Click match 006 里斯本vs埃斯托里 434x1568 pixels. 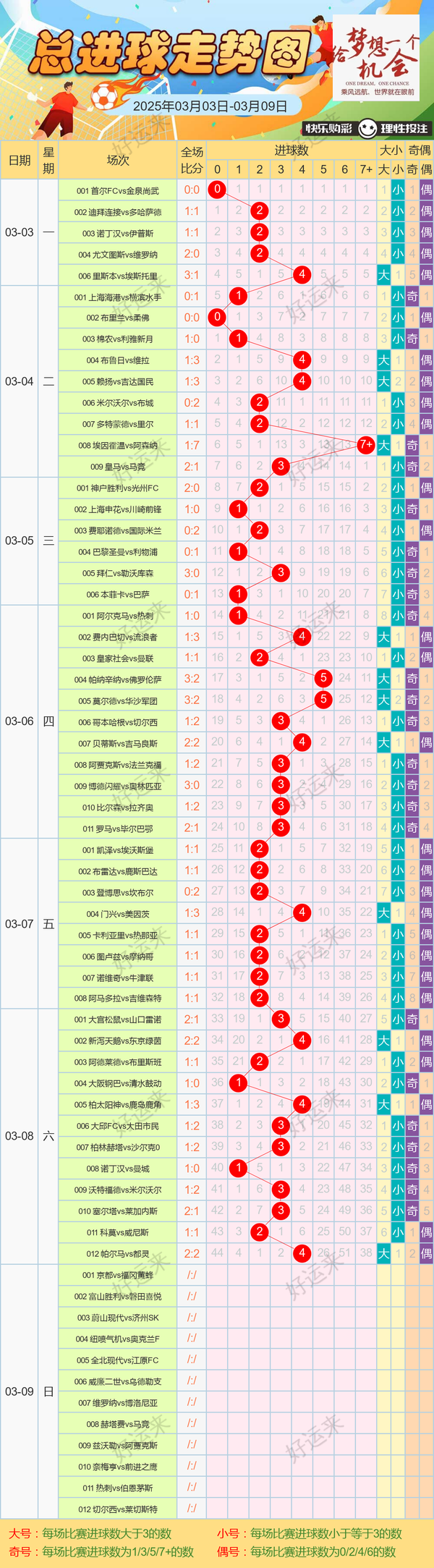point(118,276)
